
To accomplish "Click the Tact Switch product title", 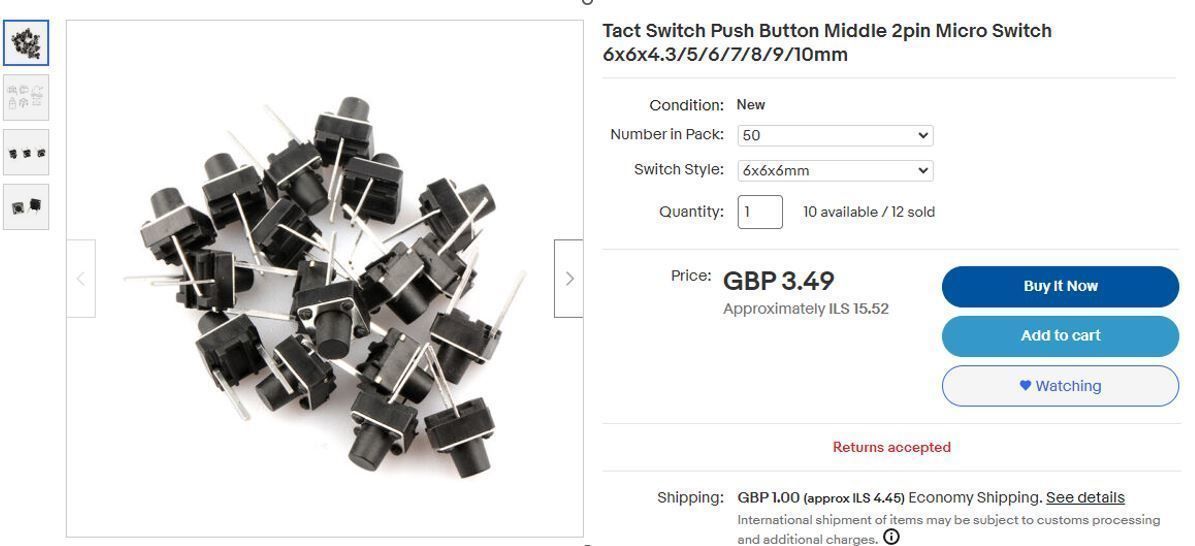I will [826, 43].
